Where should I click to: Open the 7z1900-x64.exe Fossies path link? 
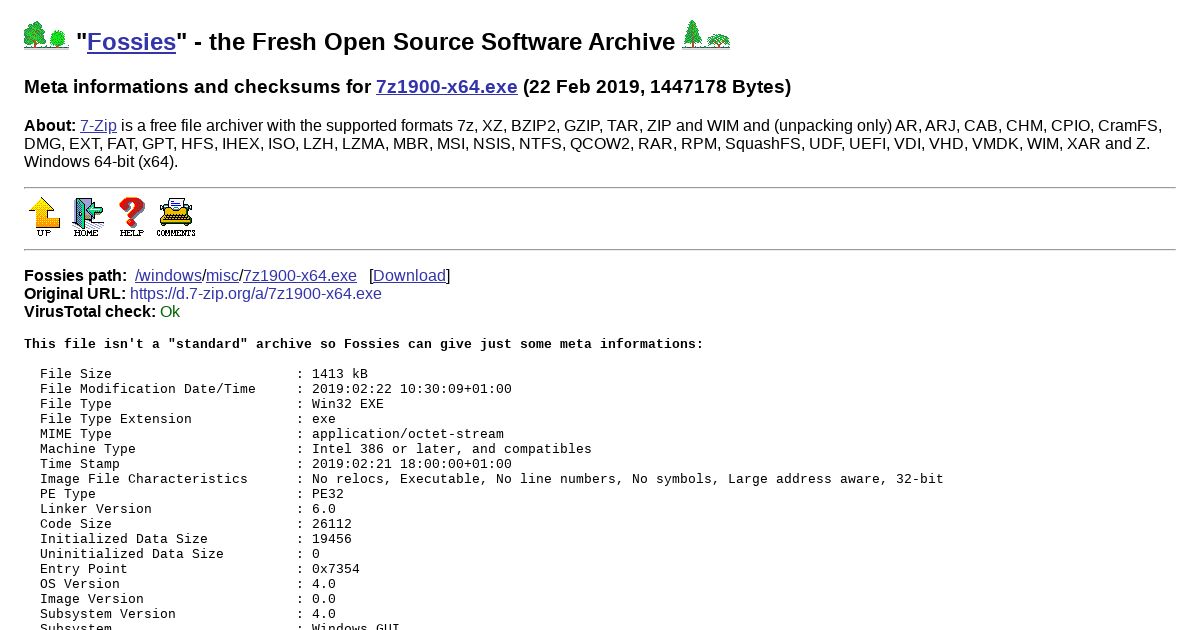tap(300, 276)
